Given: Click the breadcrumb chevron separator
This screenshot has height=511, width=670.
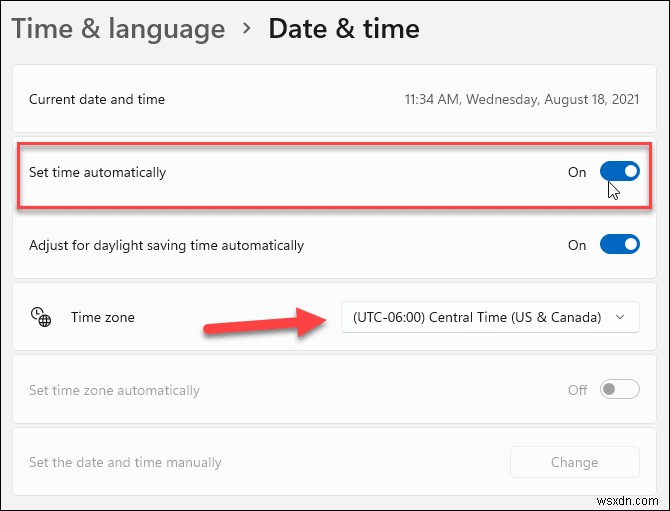Looking at the screenshot, I should (247, 28).
